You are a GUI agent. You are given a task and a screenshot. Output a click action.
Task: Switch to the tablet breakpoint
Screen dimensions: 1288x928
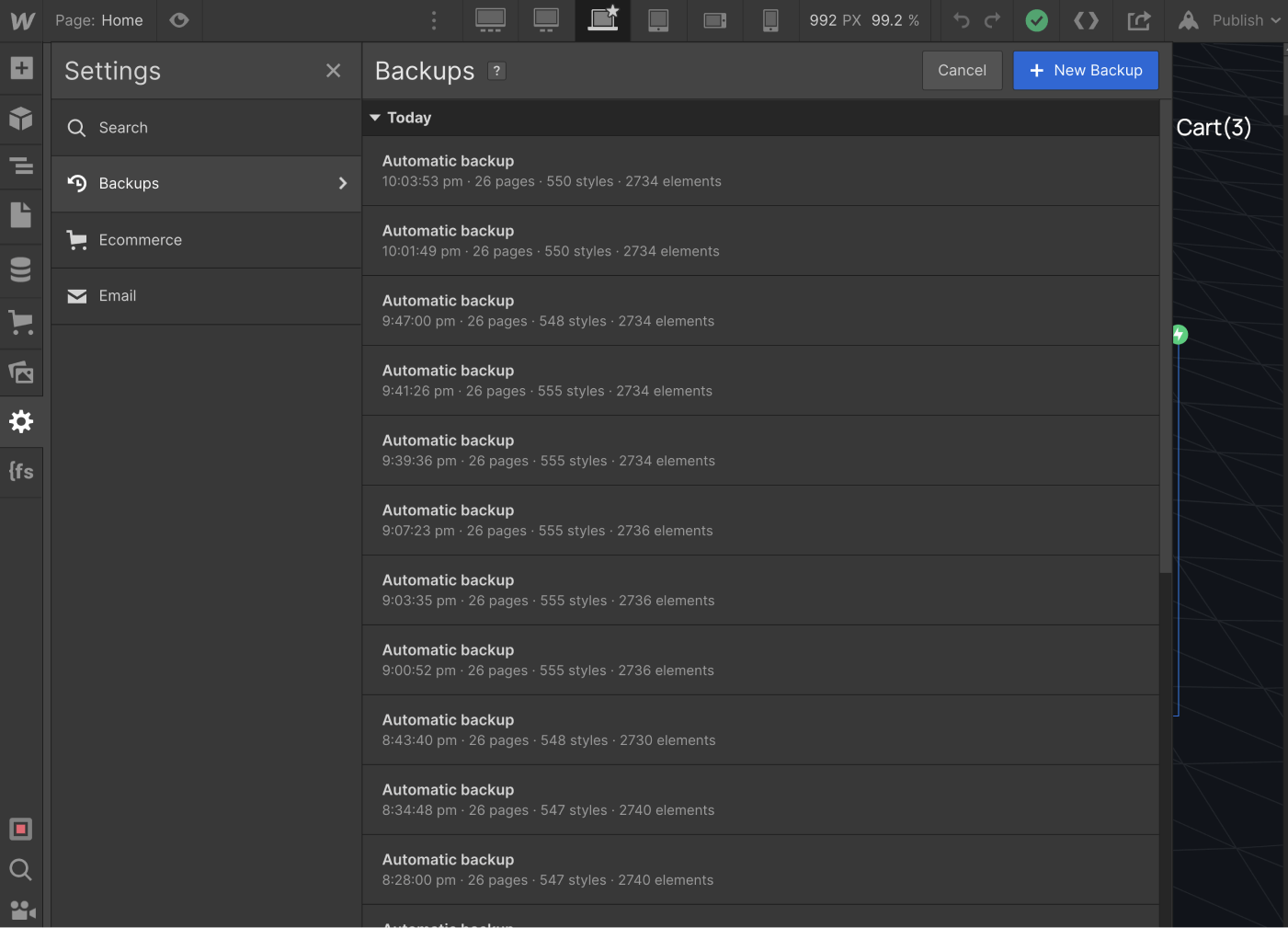tap(658, 20)
